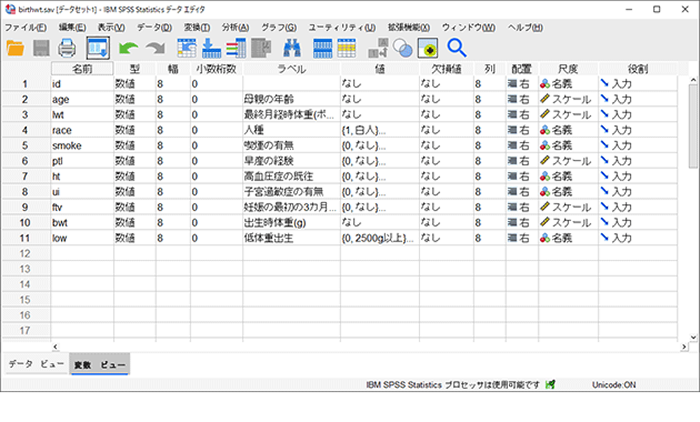Image resolution: width=700 pixels, height=422 pixels.
Task: Open the Recall recent dialogs icon
Action: point(98,48)
